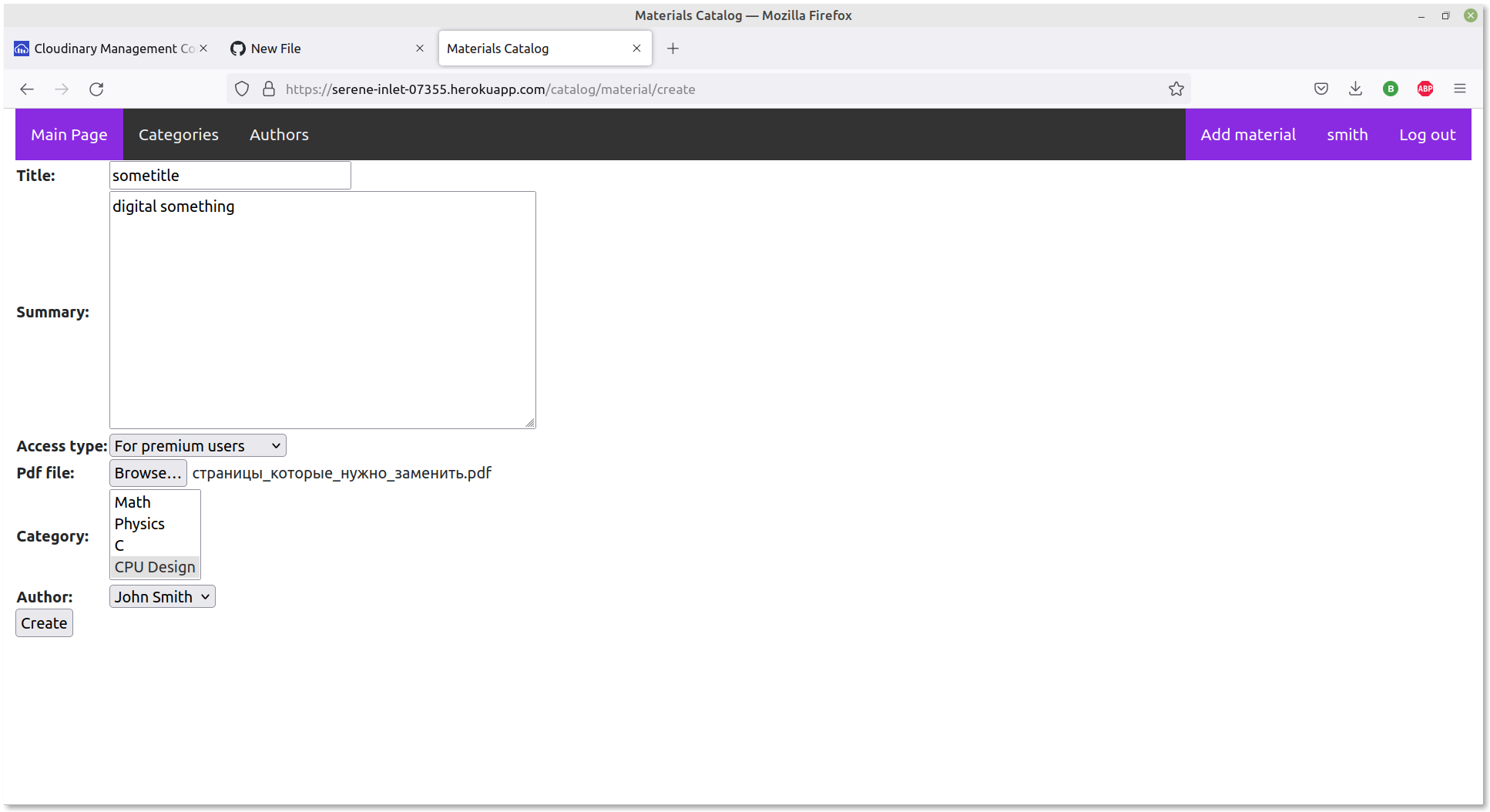Close the New File tab

click(420, 49)
